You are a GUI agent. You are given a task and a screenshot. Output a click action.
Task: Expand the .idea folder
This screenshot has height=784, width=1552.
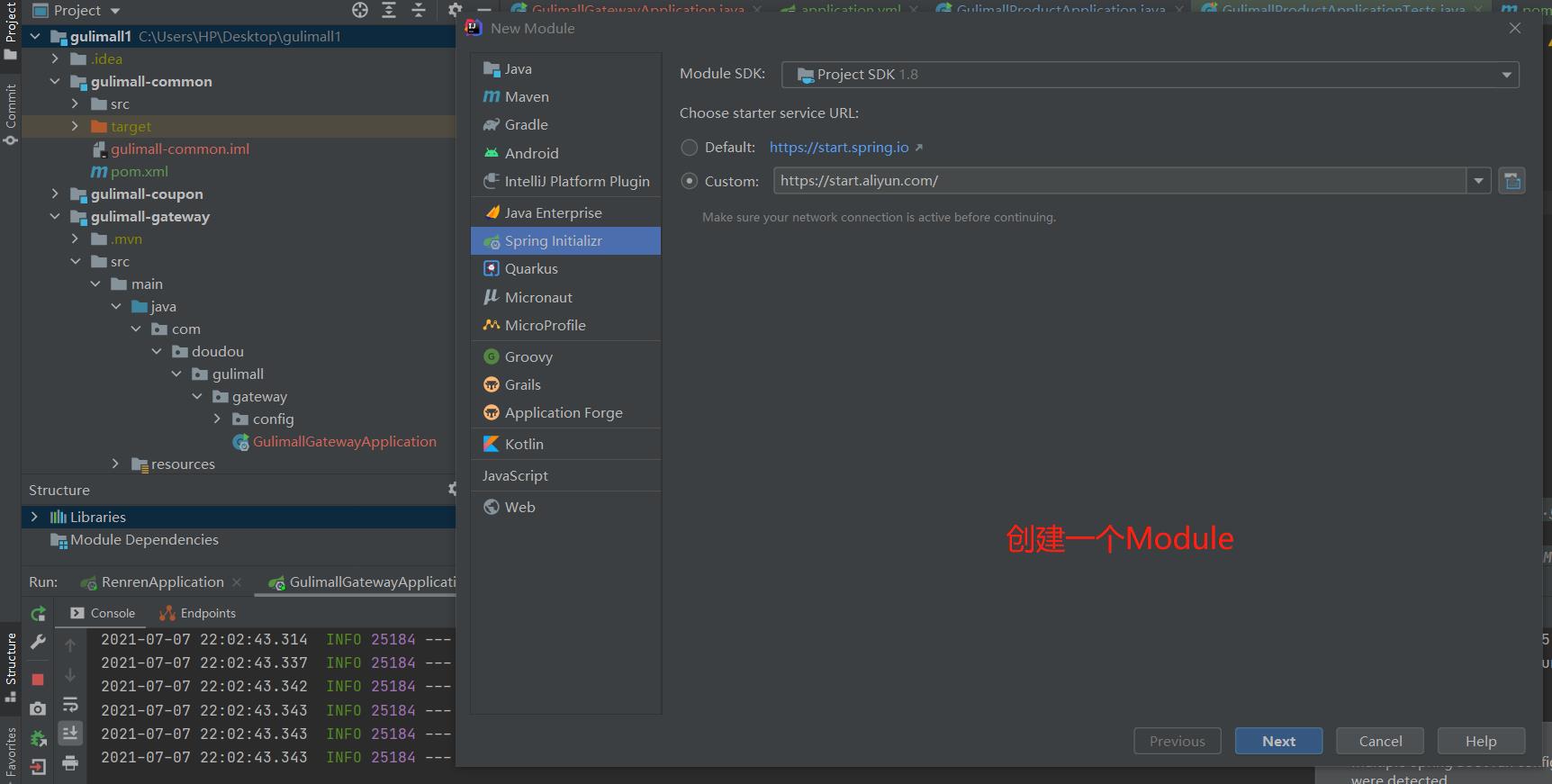click(x=55, y=59)
